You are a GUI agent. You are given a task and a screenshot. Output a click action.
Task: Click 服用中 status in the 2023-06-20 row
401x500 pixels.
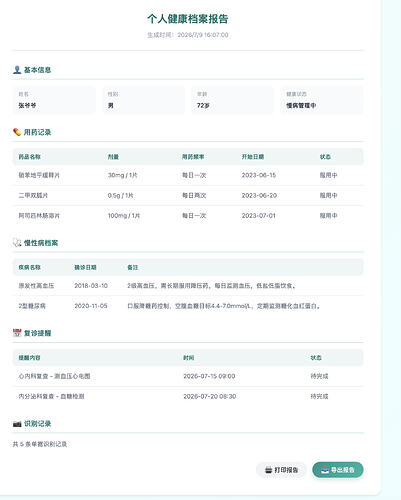(328, 195)
